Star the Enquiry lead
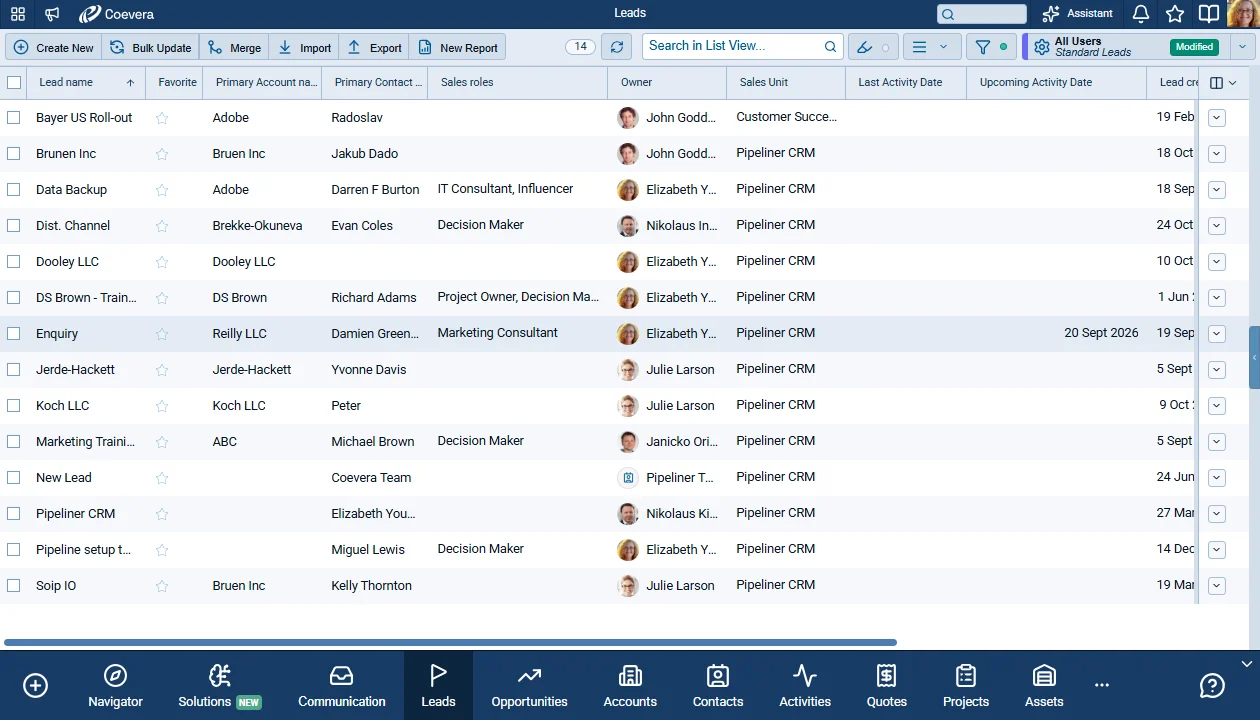 162,334
